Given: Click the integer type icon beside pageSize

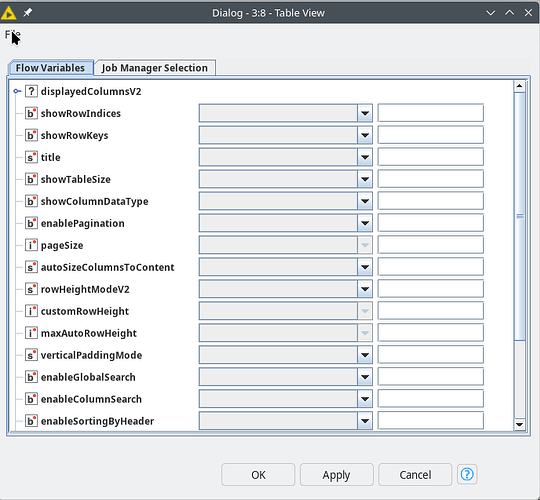Looking at the screenshot, I should coord(31,245).
